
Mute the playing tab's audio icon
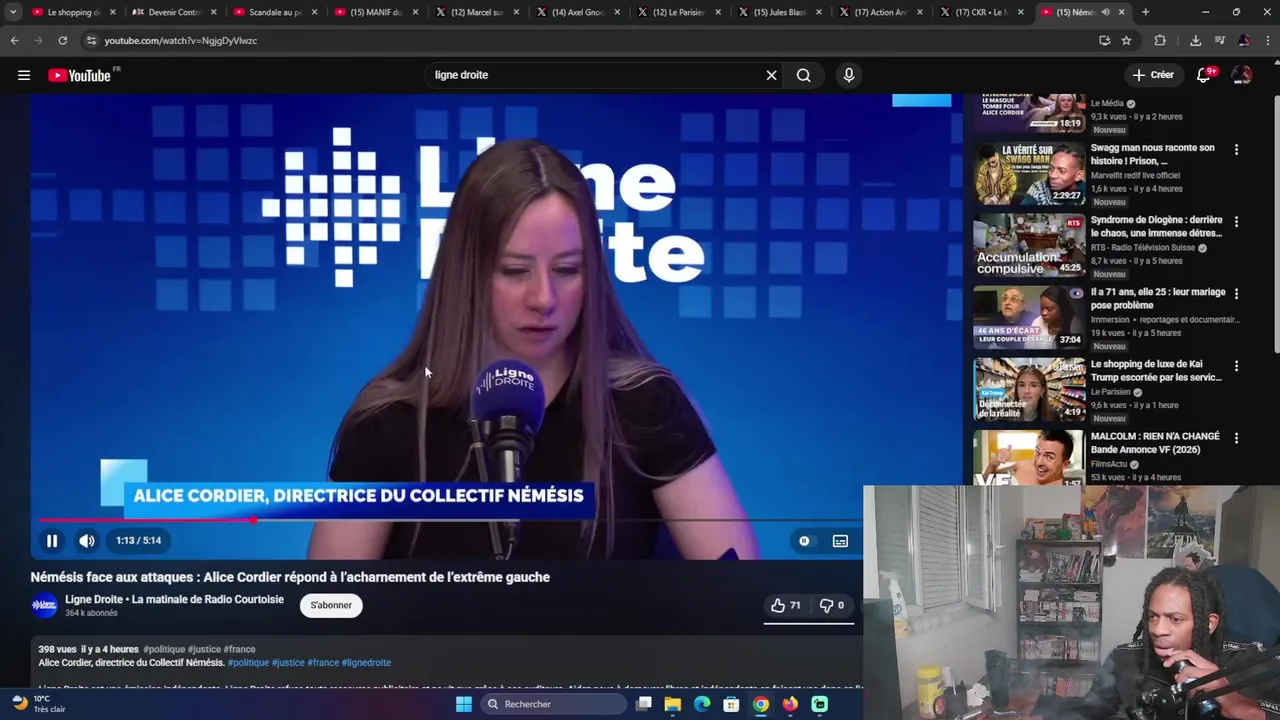point(1105,12)
